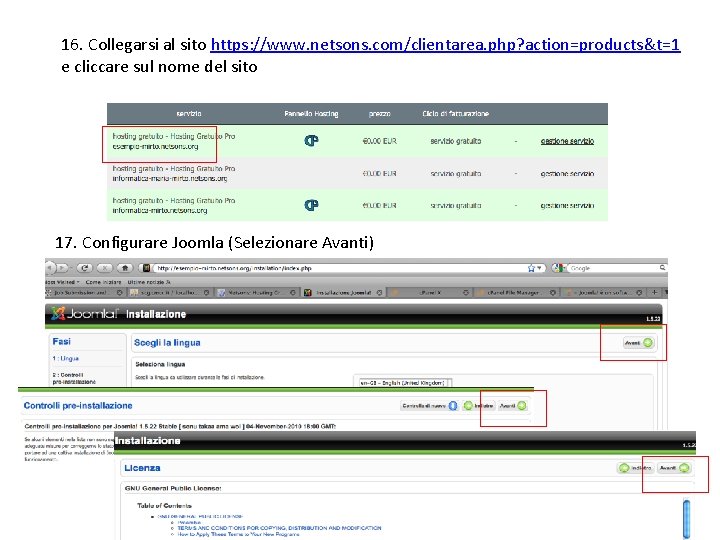The height and width of the screenshot is (540, 720).
Task: Click the browser forward arrow button
Action: 63,268
